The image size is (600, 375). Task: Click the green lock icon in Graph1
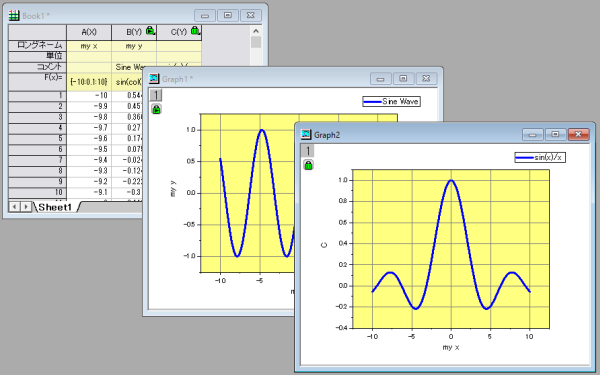(156, 109)
